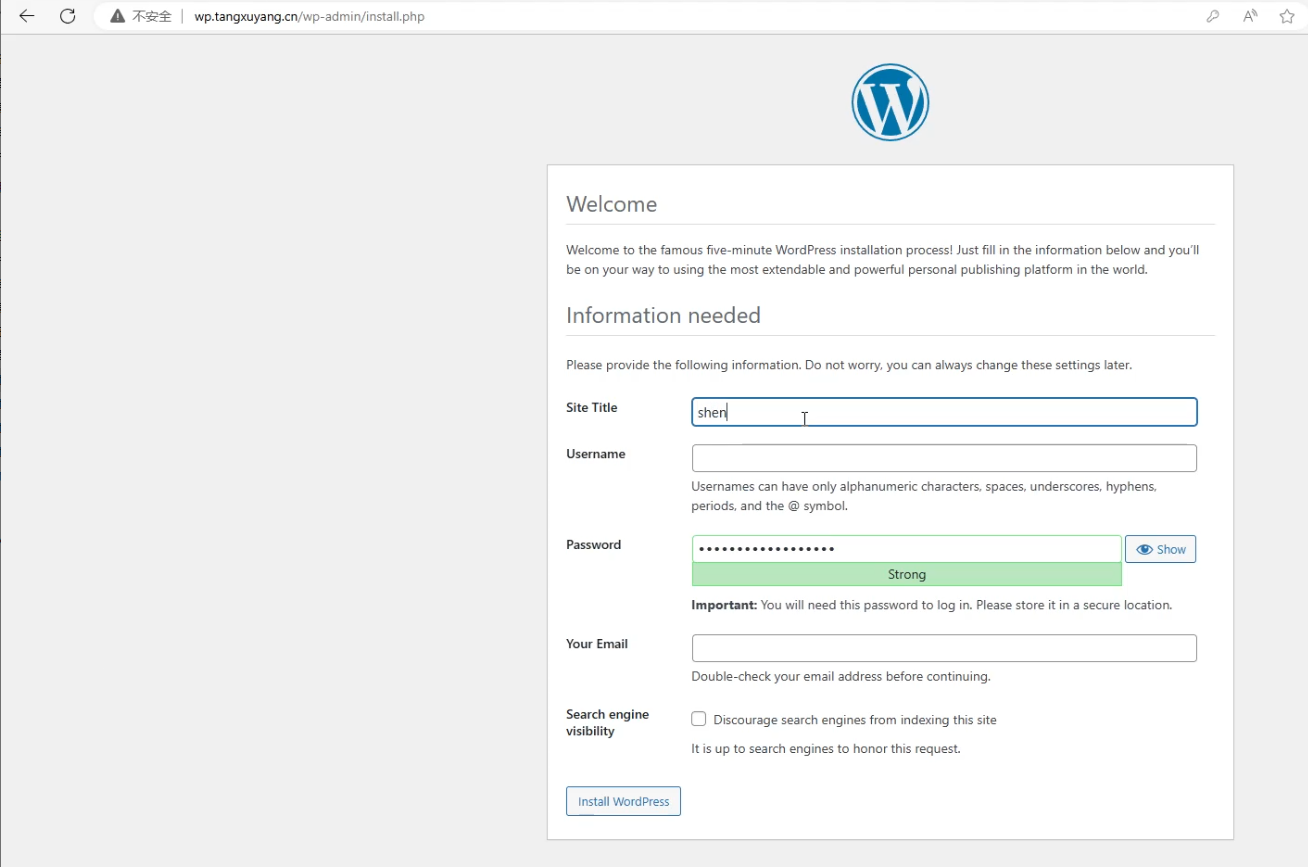1308x867 pixels.
Task: Click the Strong password strength indicator
Action: 906,574
